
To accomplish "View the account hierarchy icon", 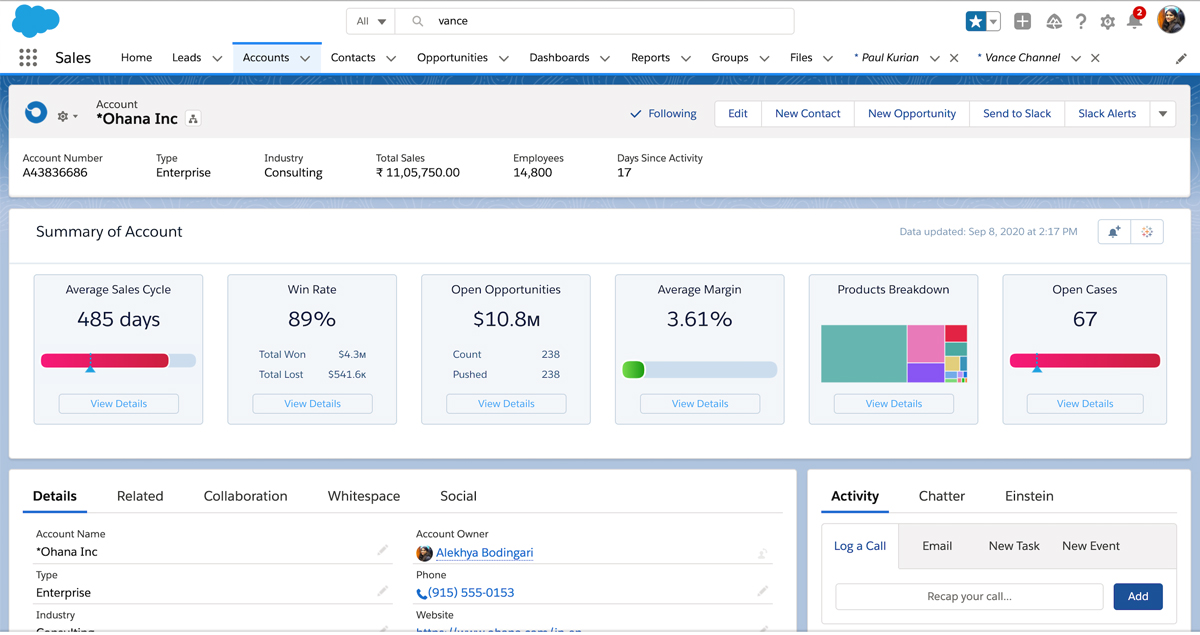I will tap(193, 119).
